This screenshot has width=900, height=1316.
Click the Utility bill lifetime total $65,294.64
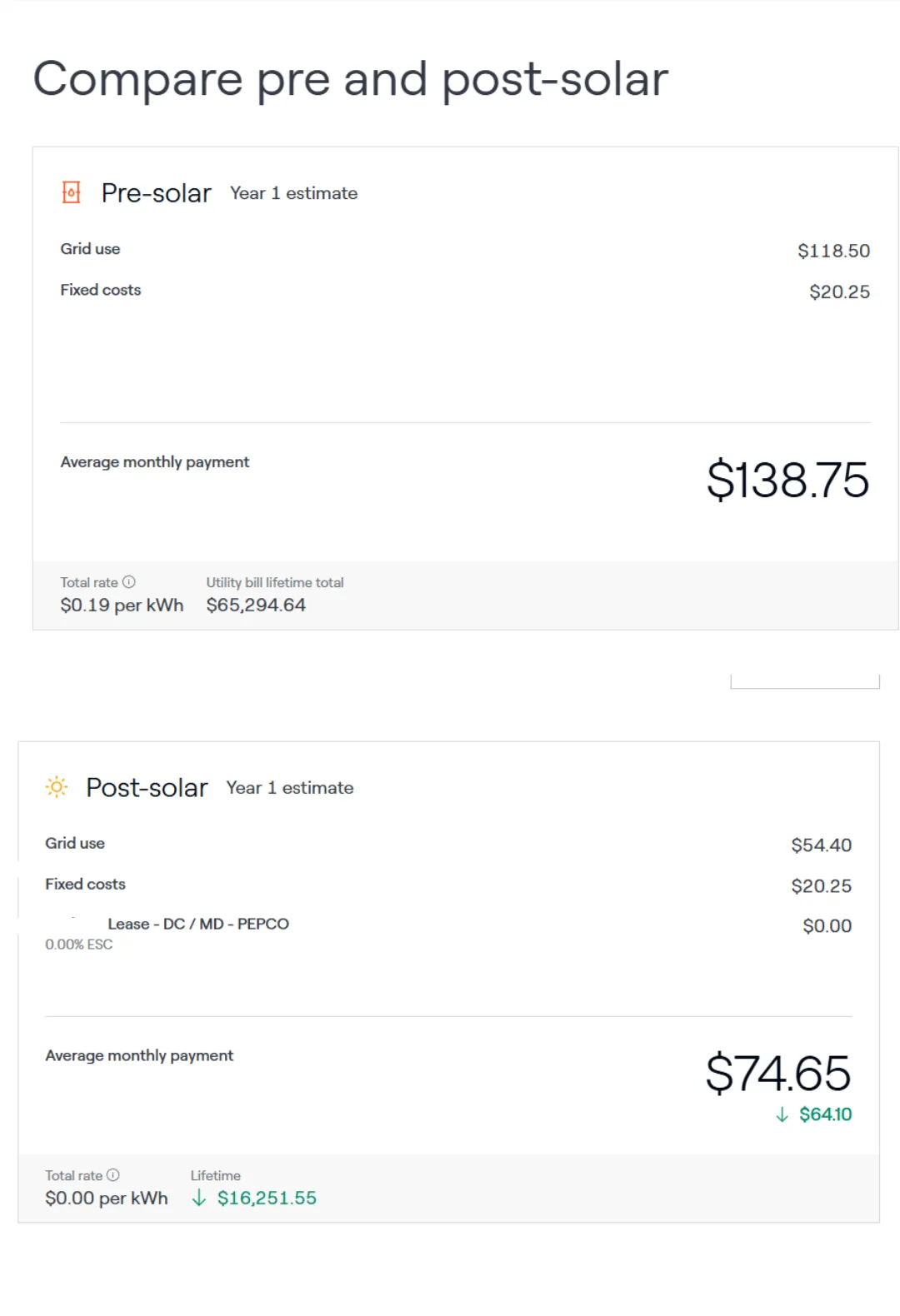tap(256, 606)
